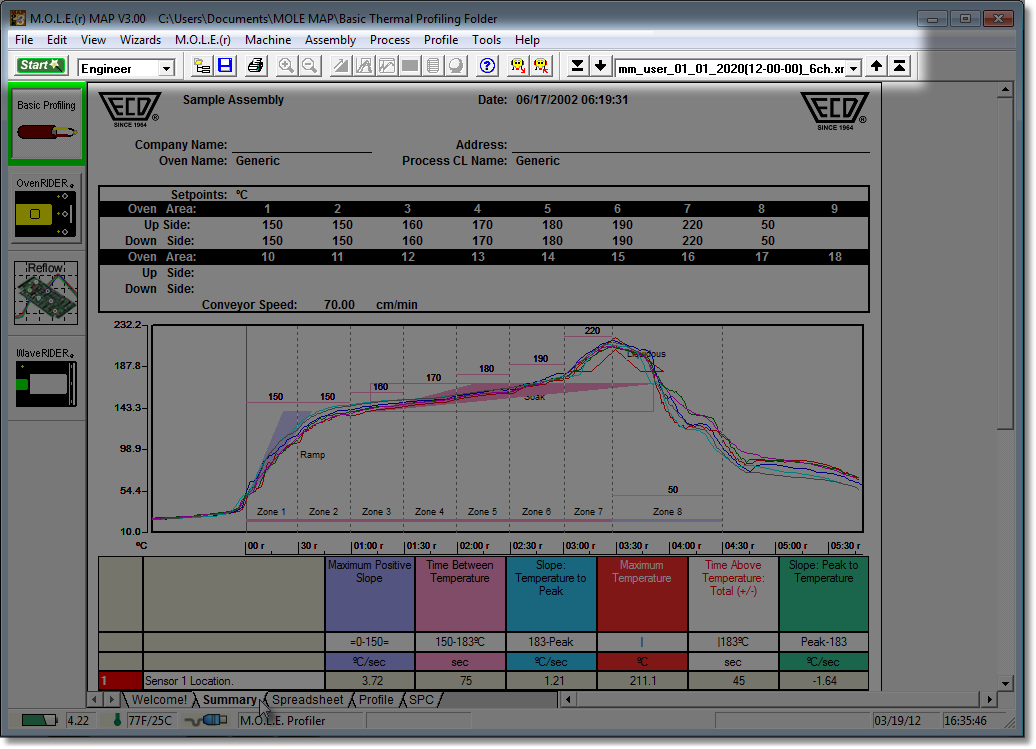Click the Zoom Out magnifier icon
1036x749 pixels.
(309, 66)
